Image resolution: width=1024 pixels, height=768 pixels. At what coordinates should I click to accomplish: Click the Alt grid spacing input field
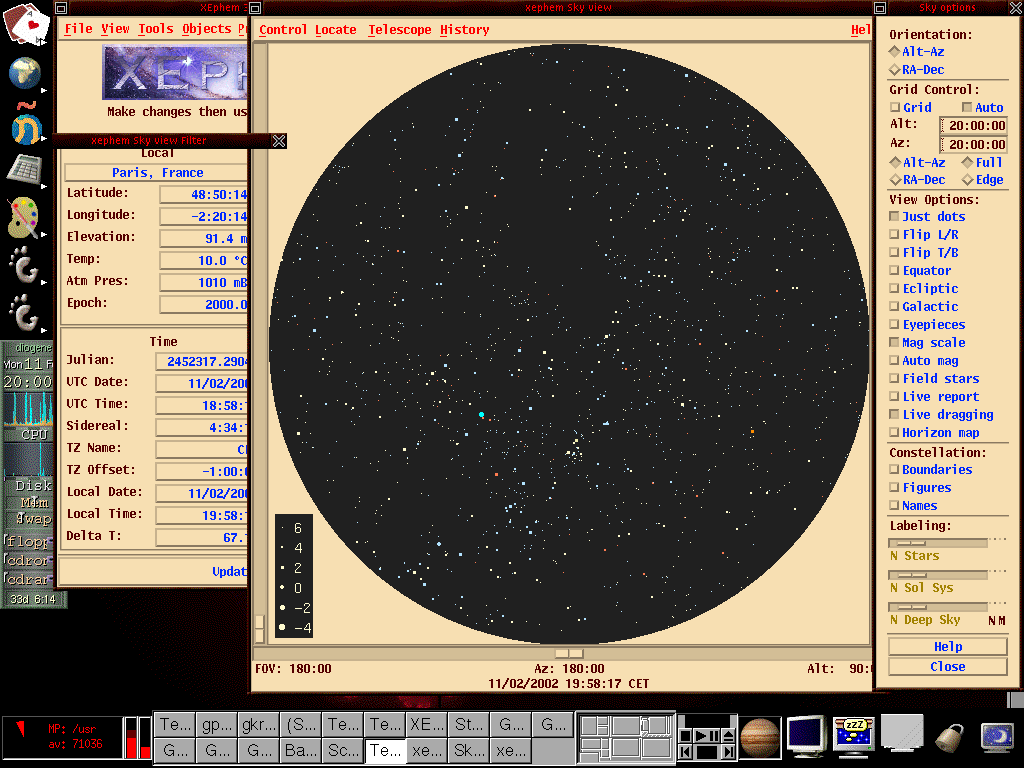coord(974,126)
